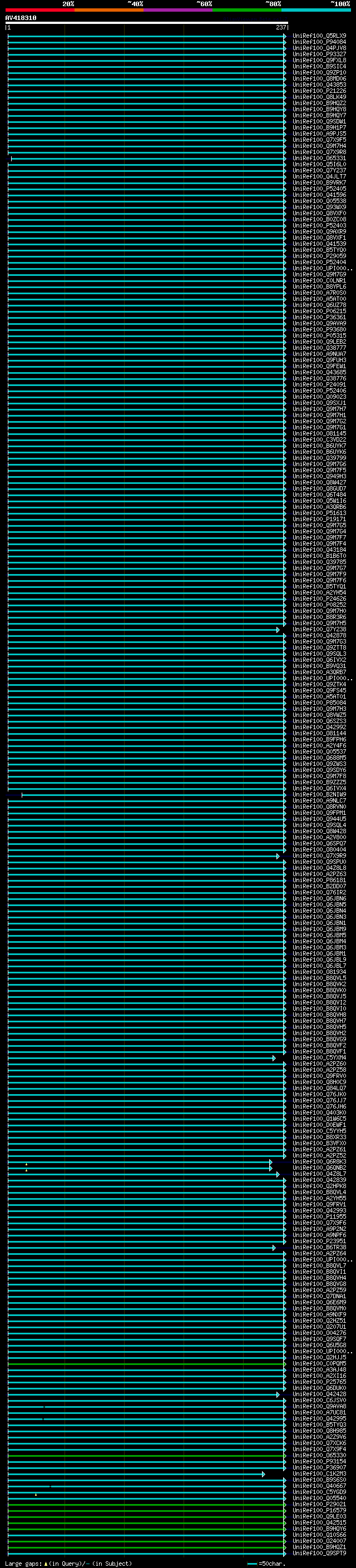Select hit UniRef100_A3QRB7
This screenshot has width=356, height=1568.
319,672
